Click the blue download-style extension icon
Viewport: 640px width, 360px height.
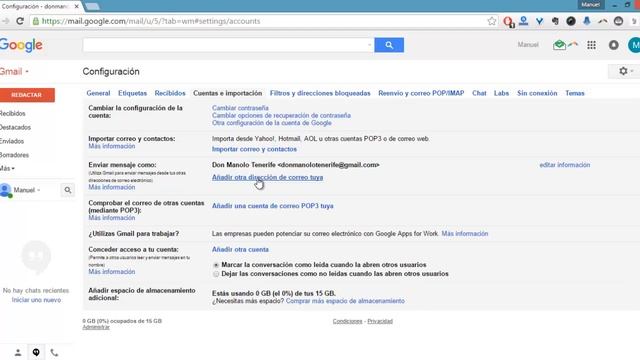coord(524,21)
